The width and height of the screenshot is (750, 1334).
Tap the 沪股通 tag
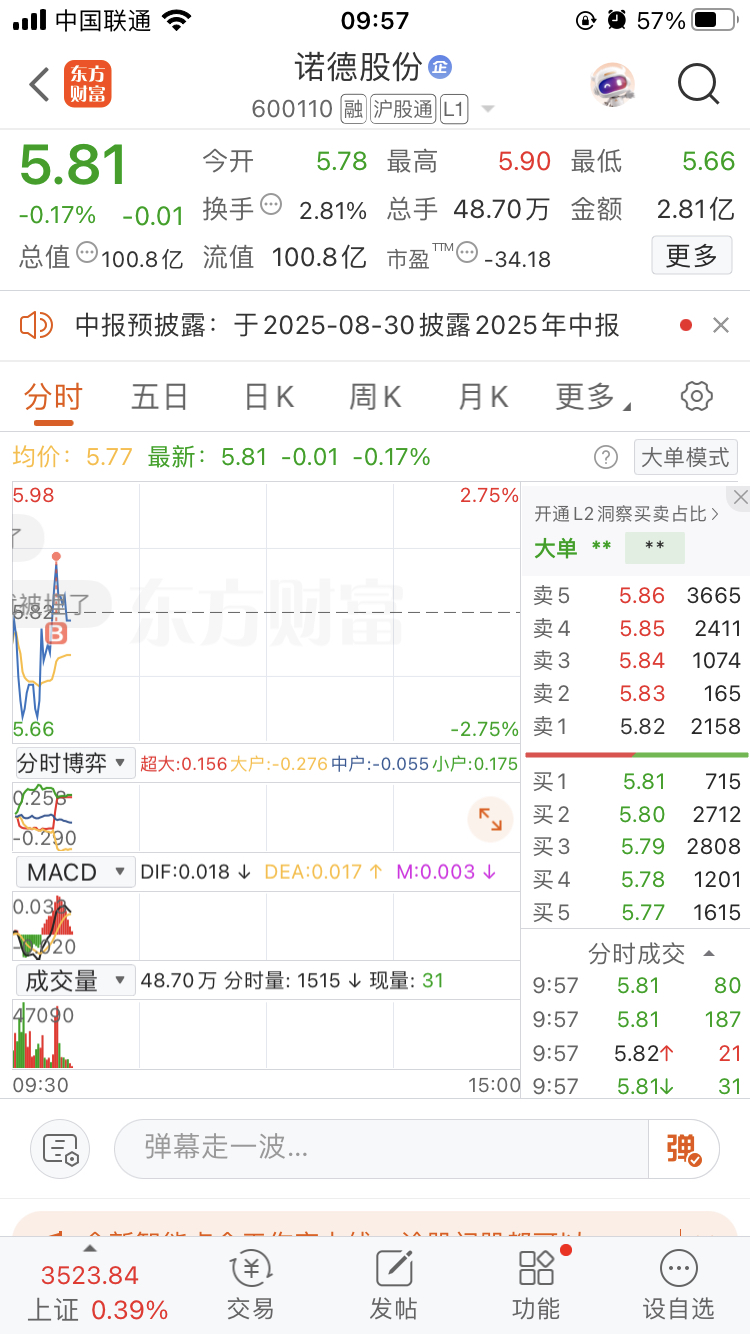[x=403, y=109]
